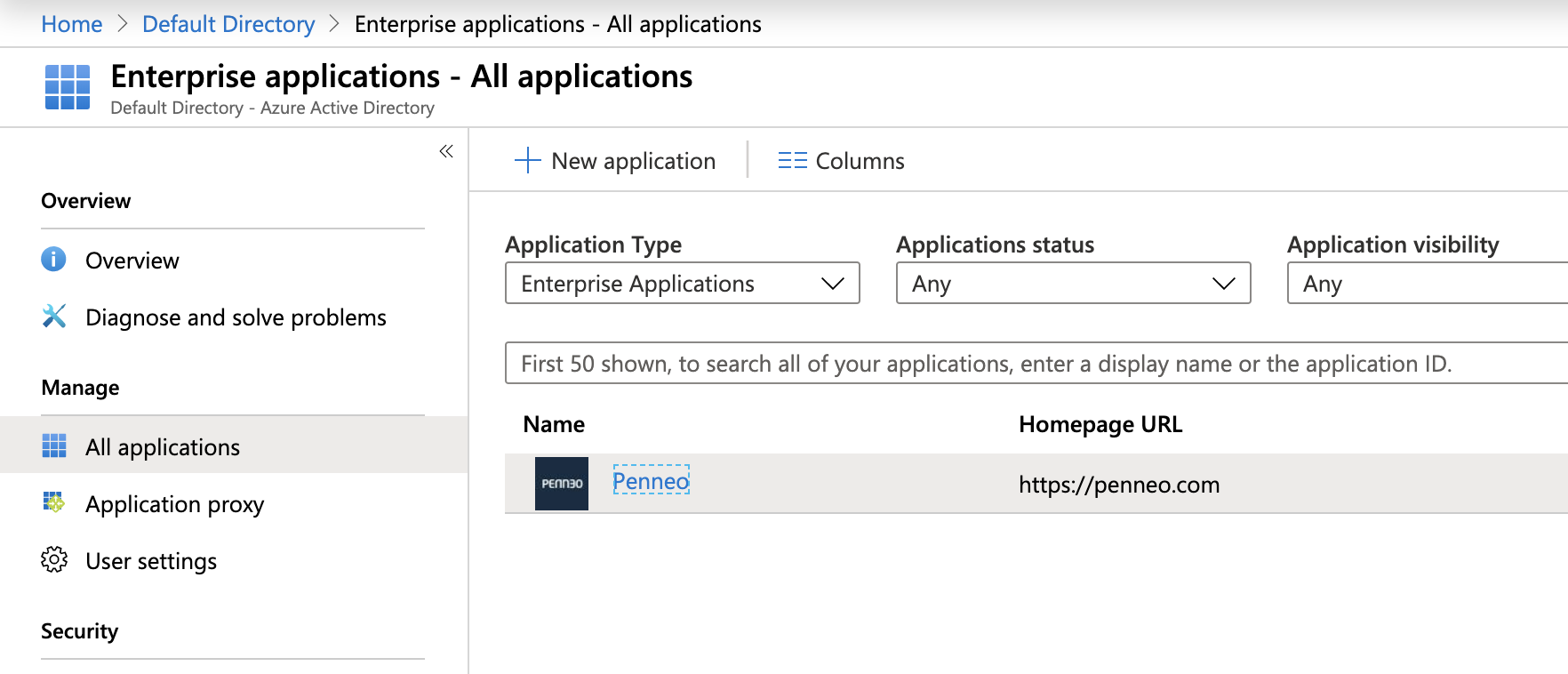This screenshot has width=1568, height=674.
Task: Click the plus icon for New application
Action: (x=527, y=160)
